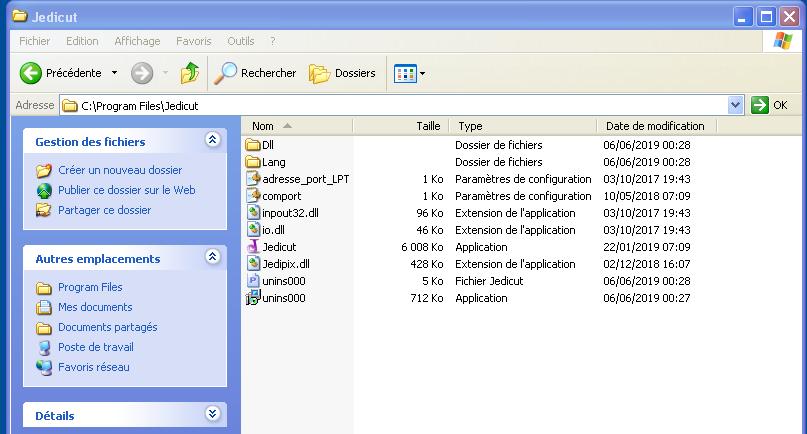Select the comport configuration file icon
This screenshot has height=434, width=807.
pyautogui.click(x=253, y=196)
